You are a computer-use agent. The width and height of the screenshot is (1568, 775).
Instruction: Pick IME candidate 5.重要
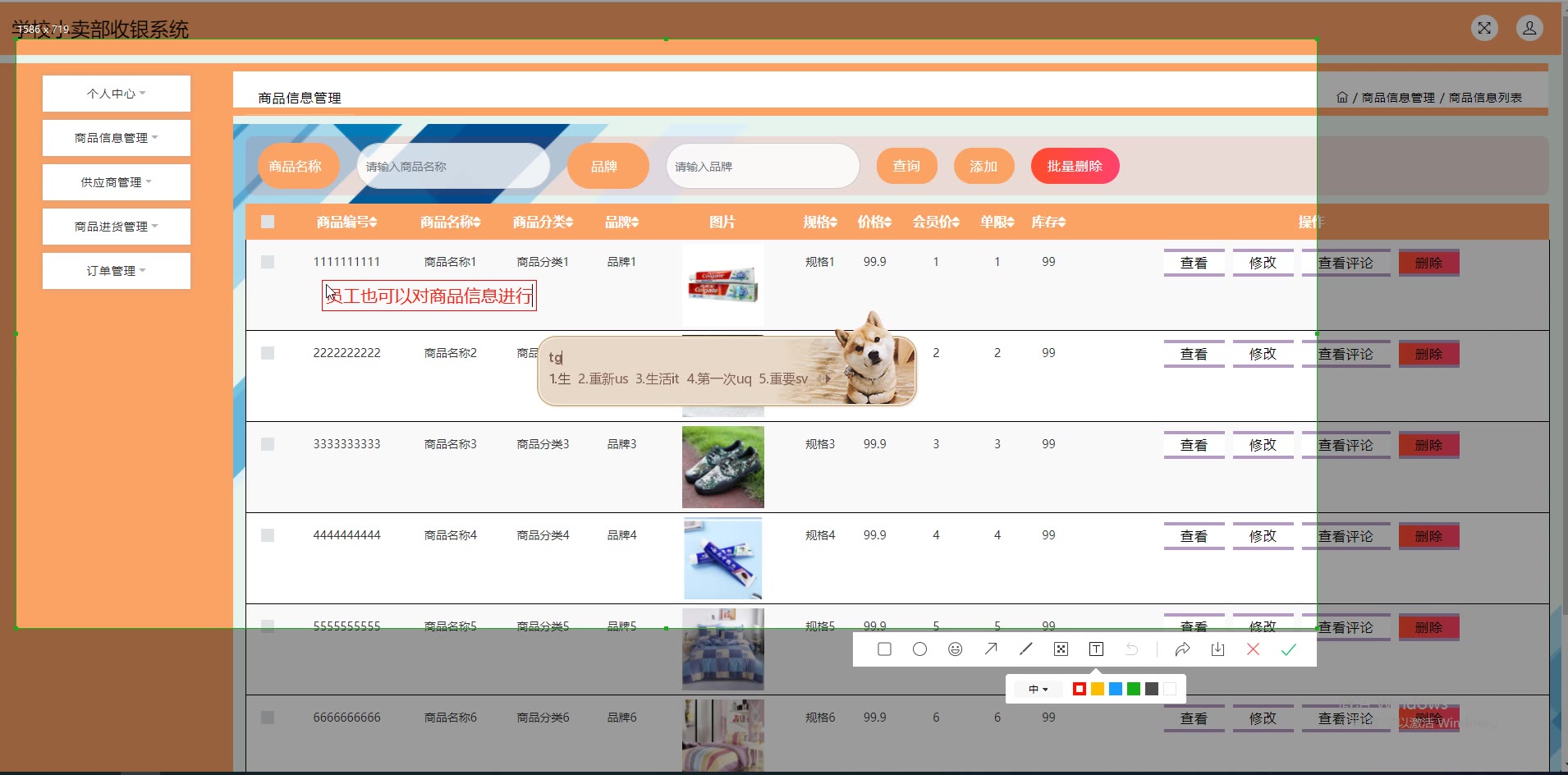pos(783,378)
